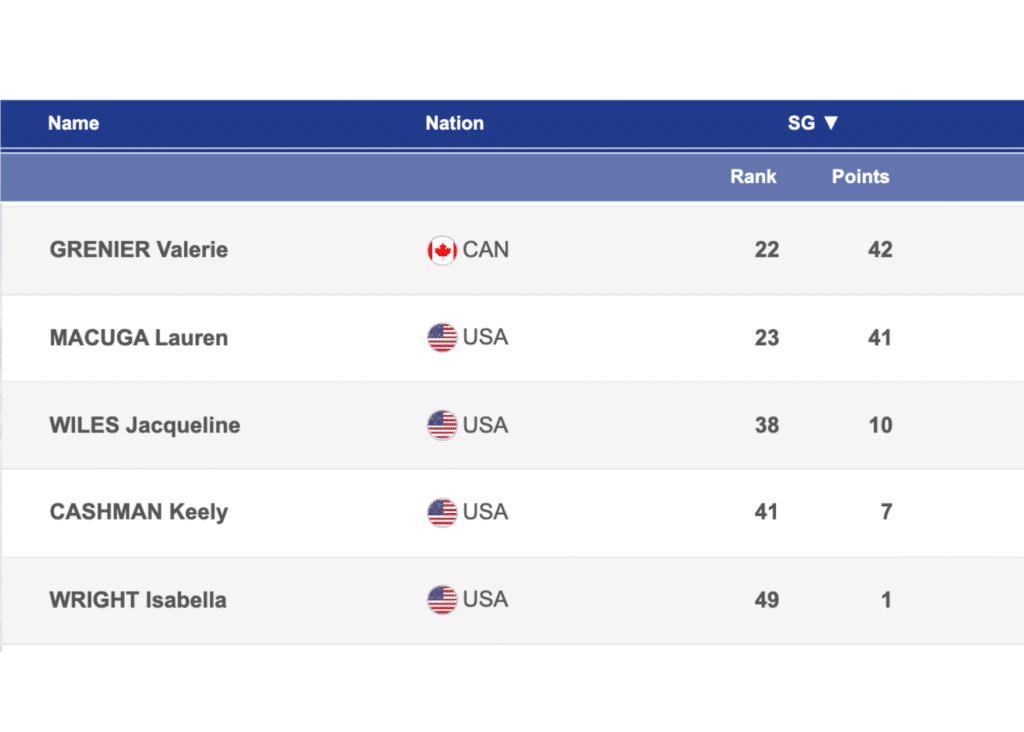Click the Canadian flag icon beside CAN
Viewport: 1024px width, 732px height.
(x=442, y=250)
